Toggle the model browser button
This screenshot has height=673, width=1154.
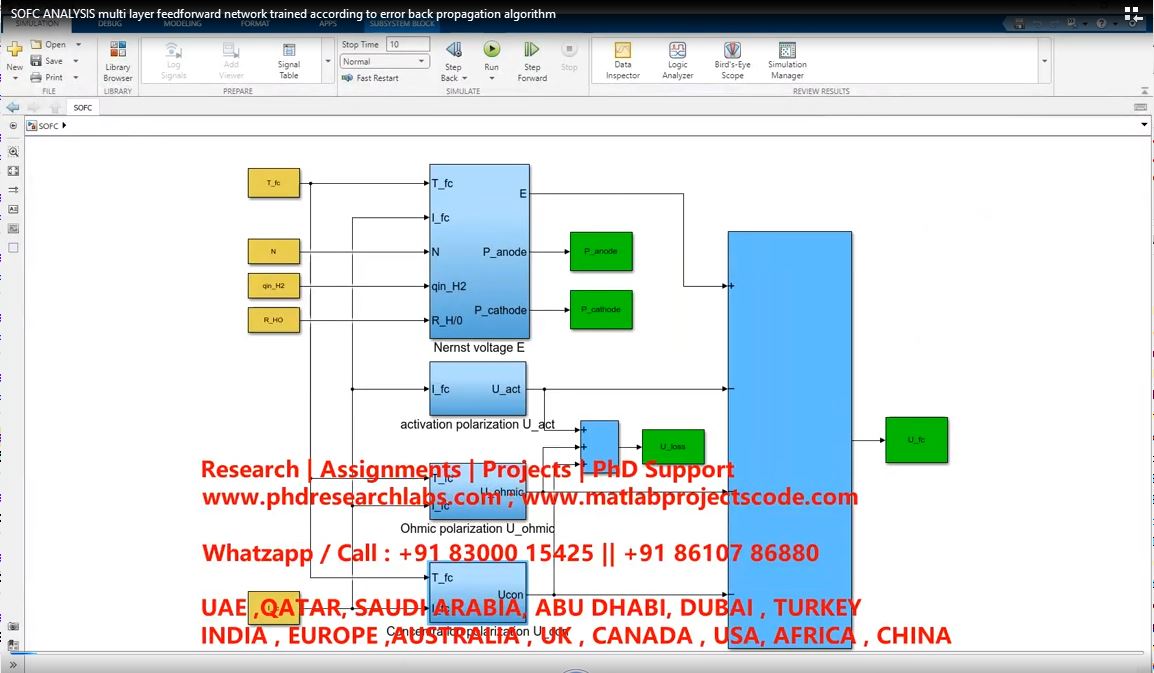coord(13,126)
